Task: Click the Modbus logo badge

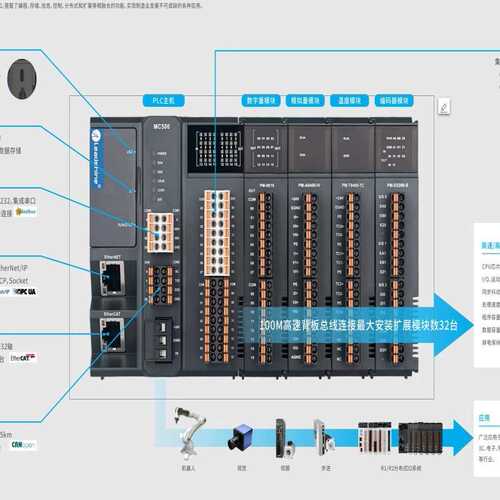Action: coord(27,212)
